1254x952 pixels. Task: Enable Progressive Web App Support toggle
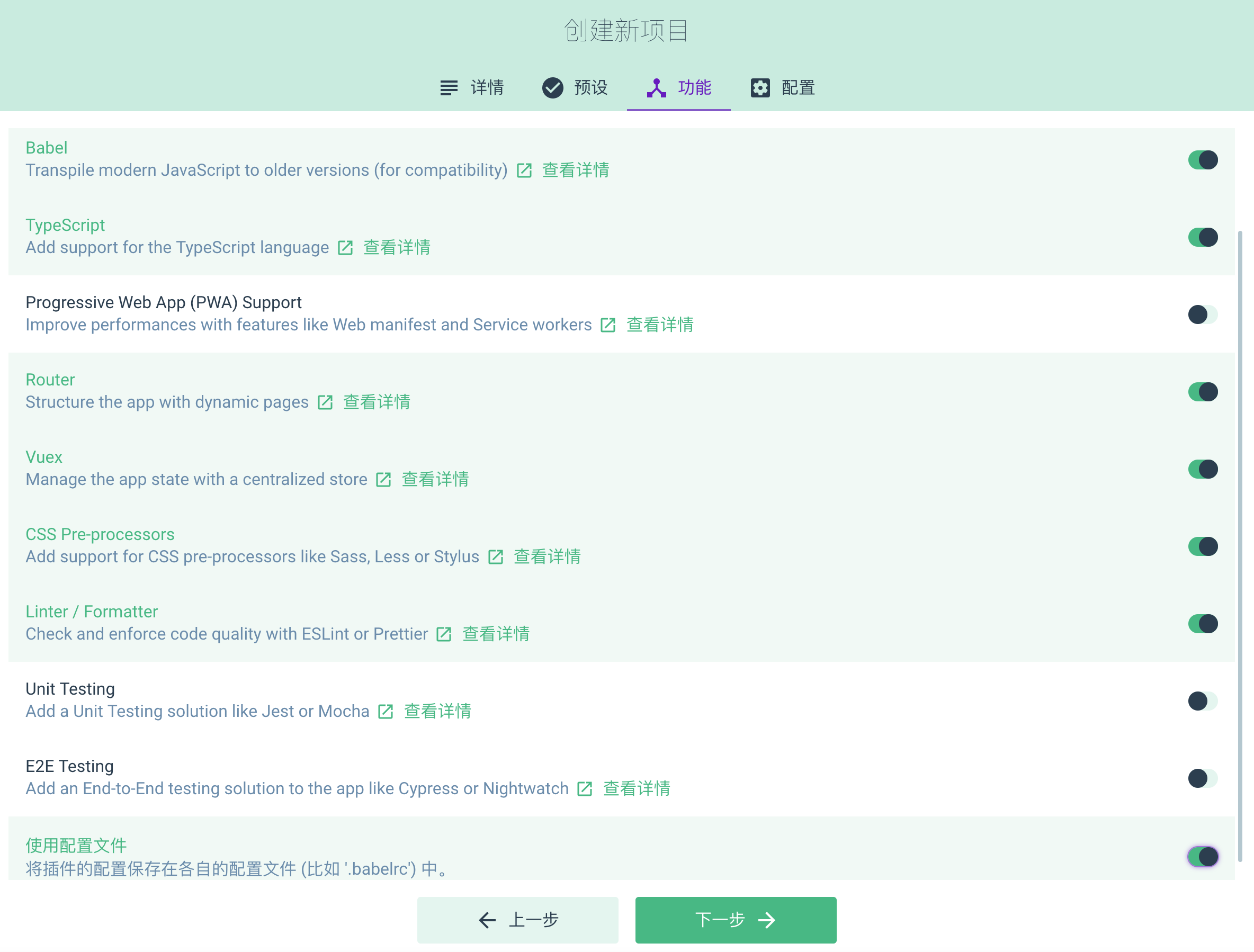[x=1203, y=315]
